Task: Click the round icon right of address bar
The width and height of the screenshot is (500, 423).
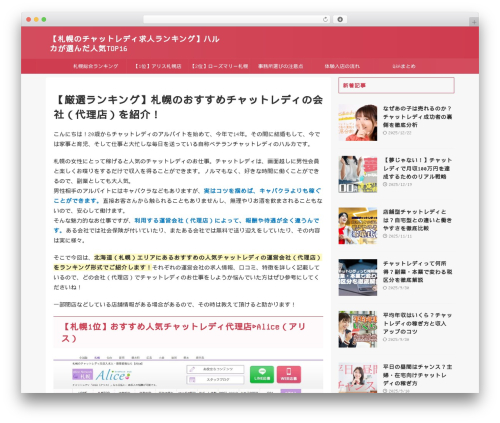Action: (x=340, y=20)
